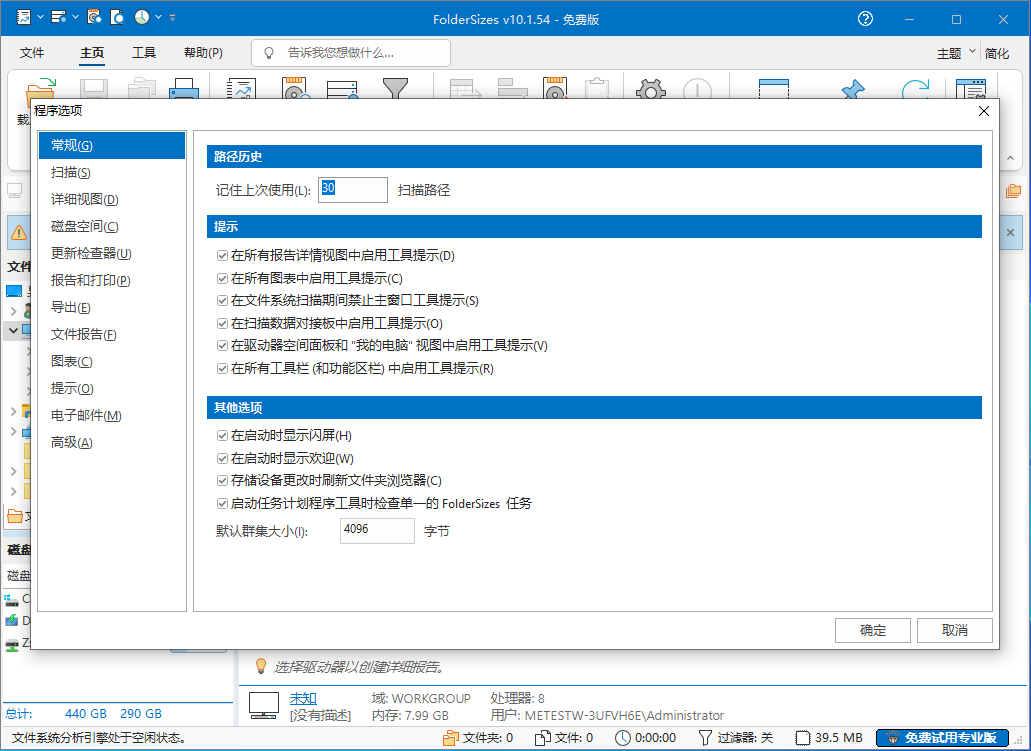Select the 磁盘空间(C) options category
The height and width of the screenshot is (751, 1031).
pyautogui.click(x=112, y=226)
